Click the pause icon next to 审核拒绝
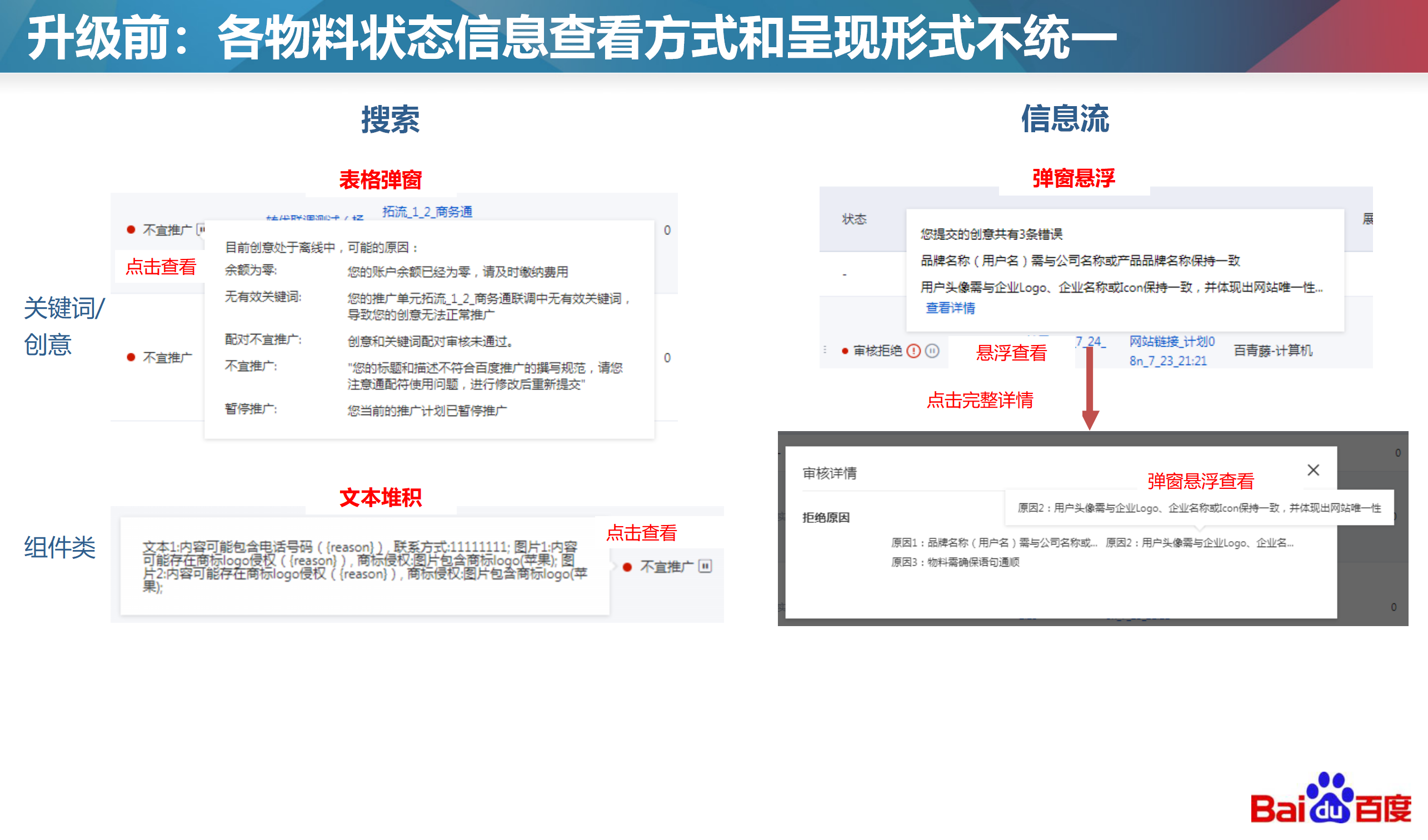1428x840 pixels. pos(932,351)
